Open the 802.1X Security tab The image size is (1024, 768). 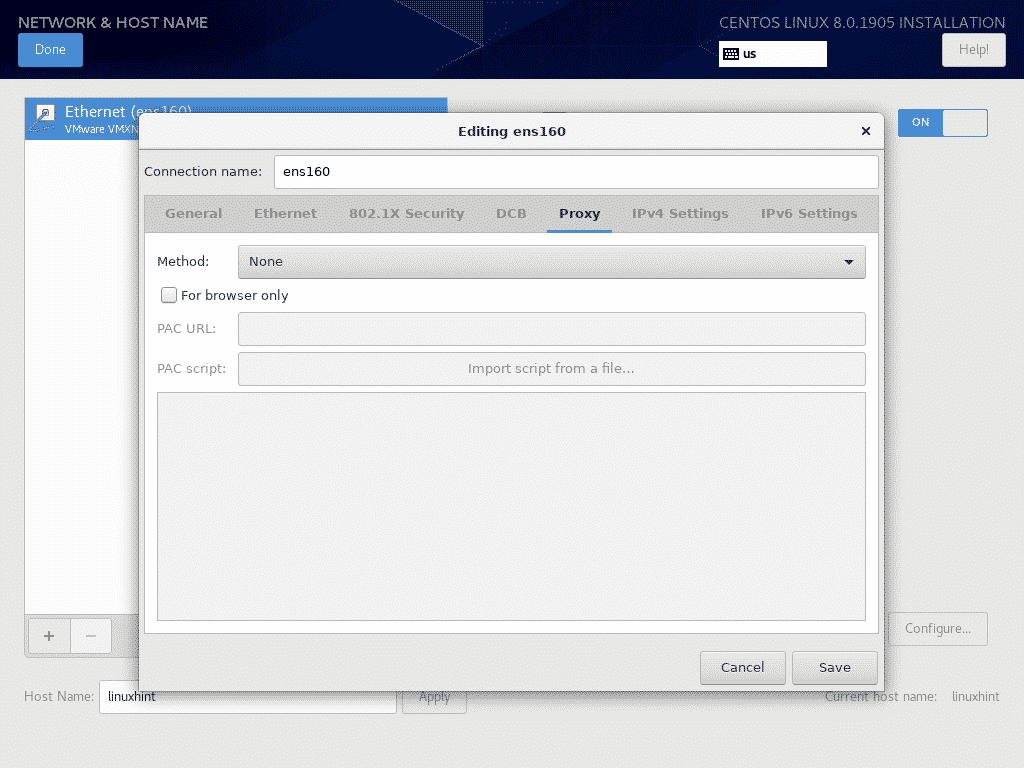tap(406, 214)
